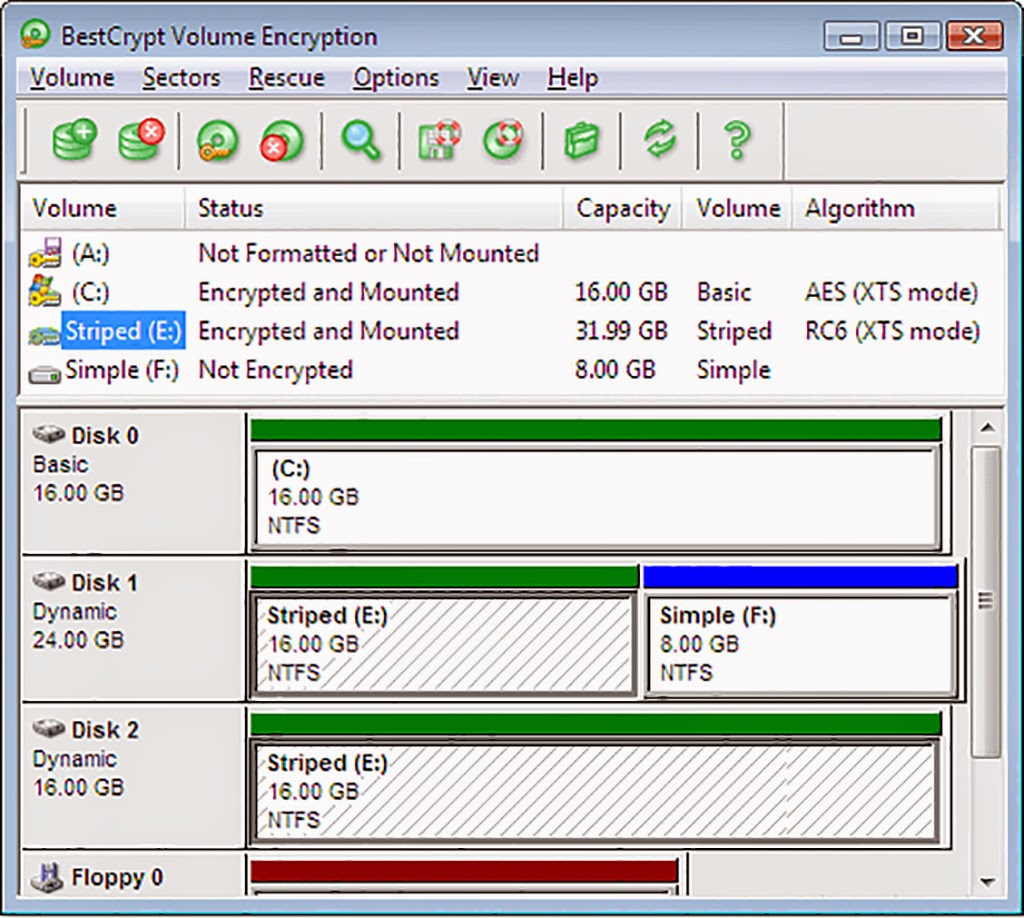The width and height of the screenshot is (1024, 918).
Task: Click the dark red bar beside Floppy 0
Action: pyautogui.click(x=464, y=872)
